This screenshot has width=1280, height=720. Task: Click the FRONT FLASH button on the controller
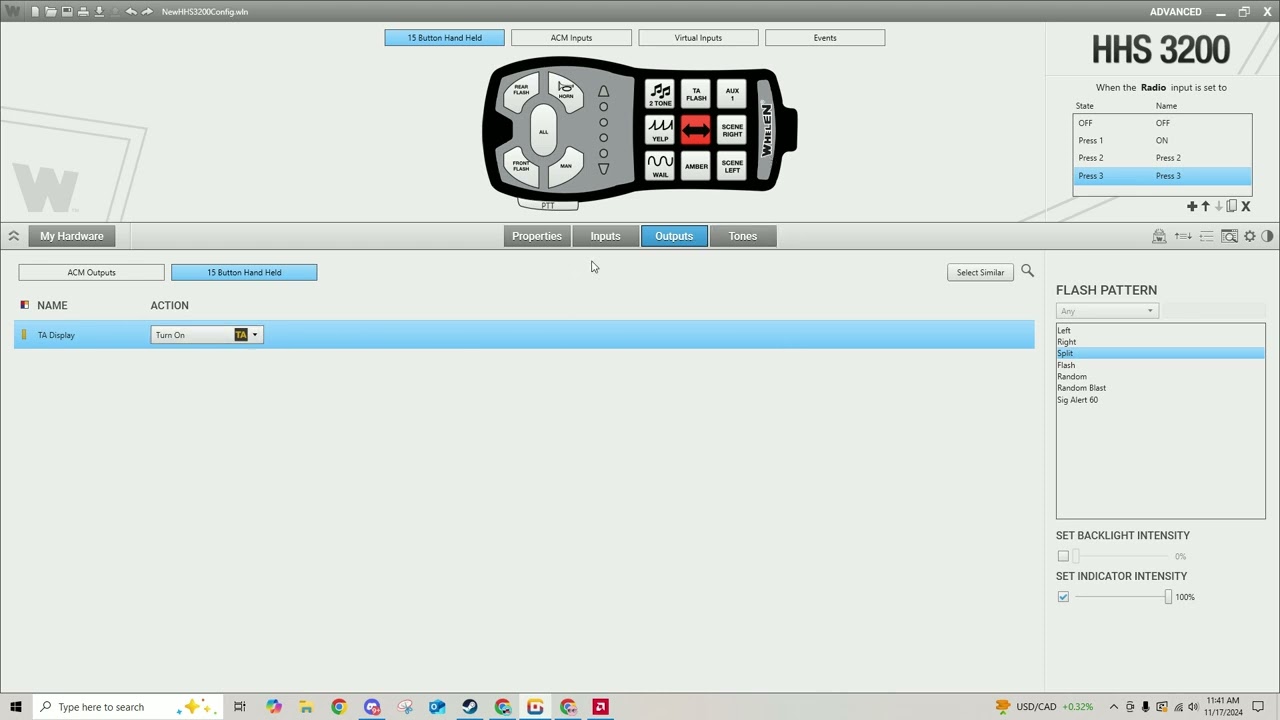point(521,165)
